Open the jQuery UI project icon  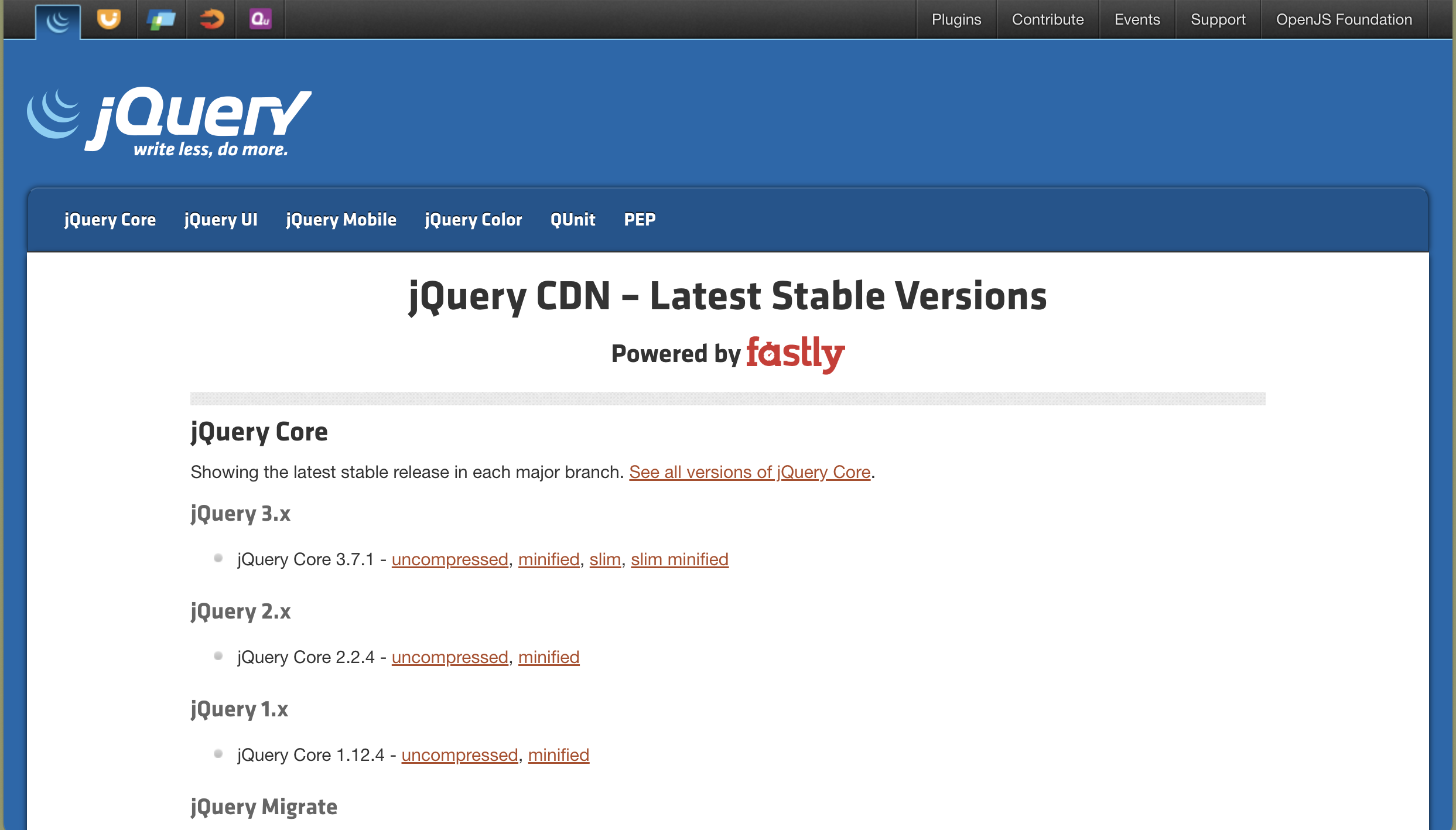pos(109,19)
